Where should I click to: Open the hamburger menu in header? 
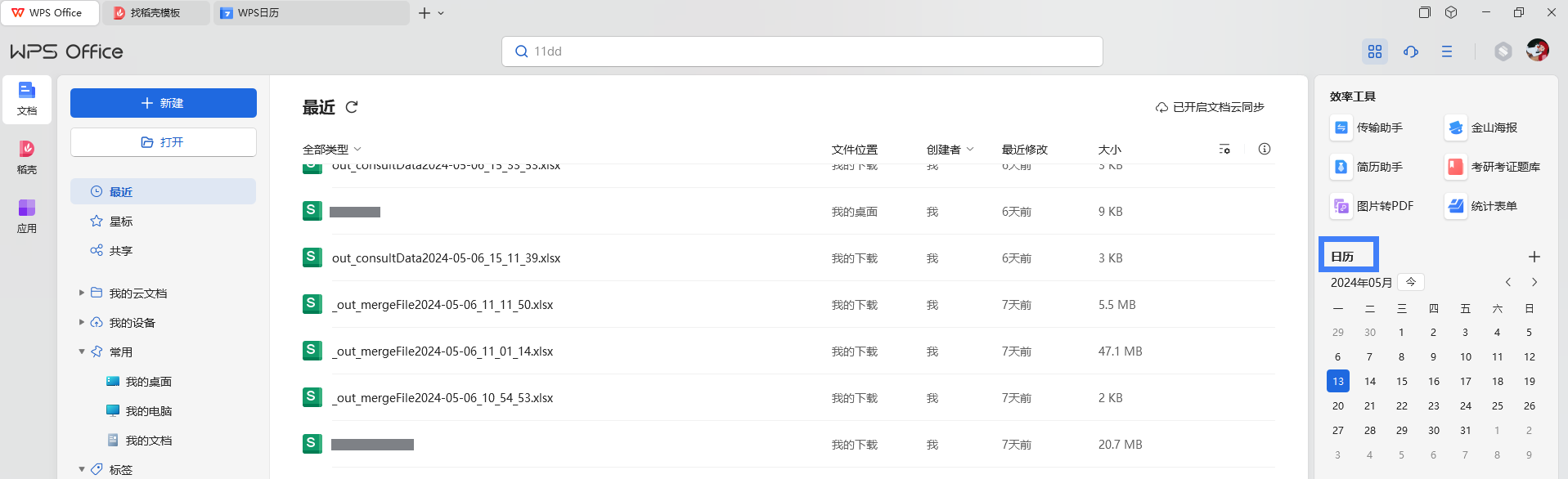pyautogui.click(x=1447, y=51)
